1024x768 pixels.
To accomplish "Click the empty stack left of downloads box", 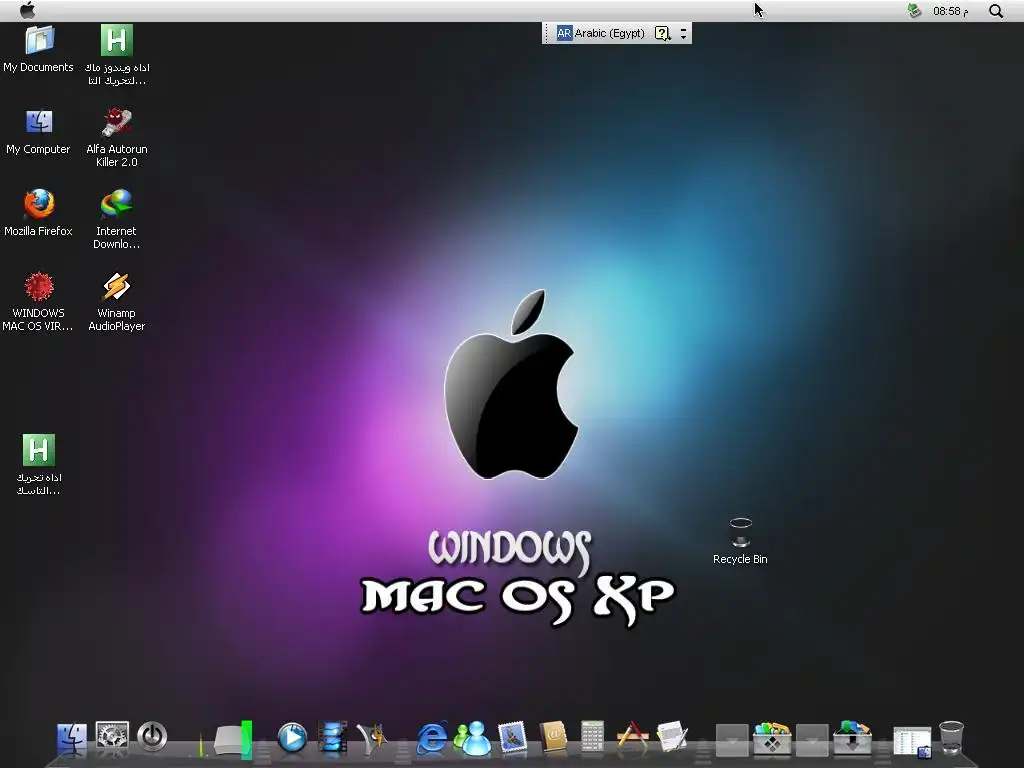I will [x=812, y=740].
